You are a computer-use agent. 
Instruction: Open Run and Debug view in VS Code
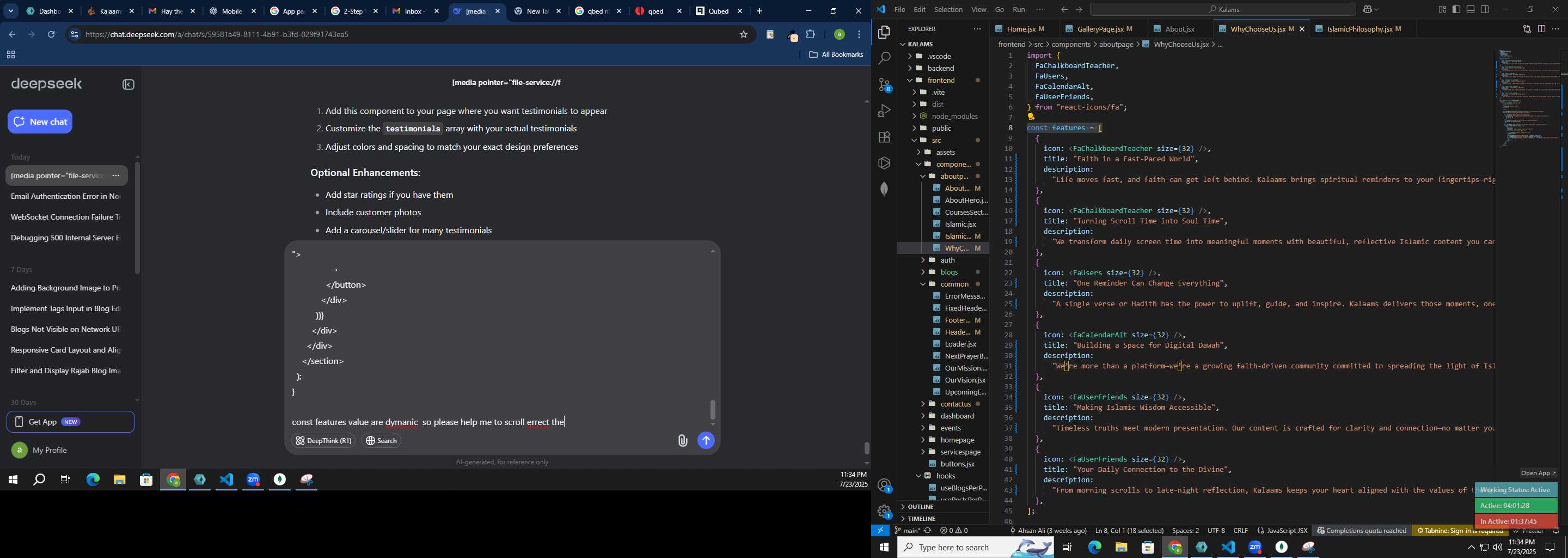point(884,111)
